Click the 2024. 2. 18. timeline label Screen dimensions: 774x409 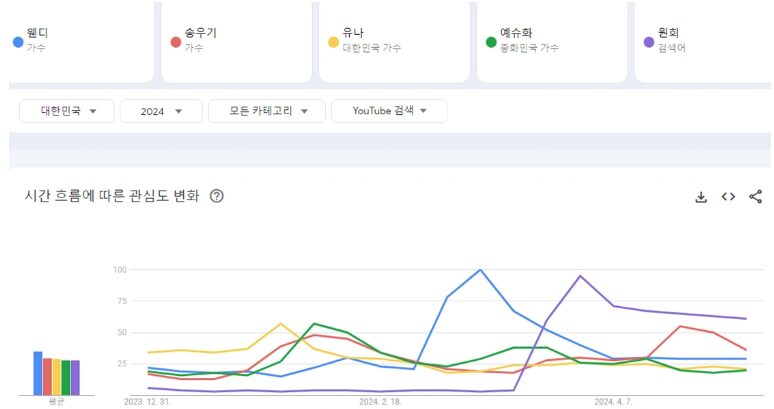(380, 401)
